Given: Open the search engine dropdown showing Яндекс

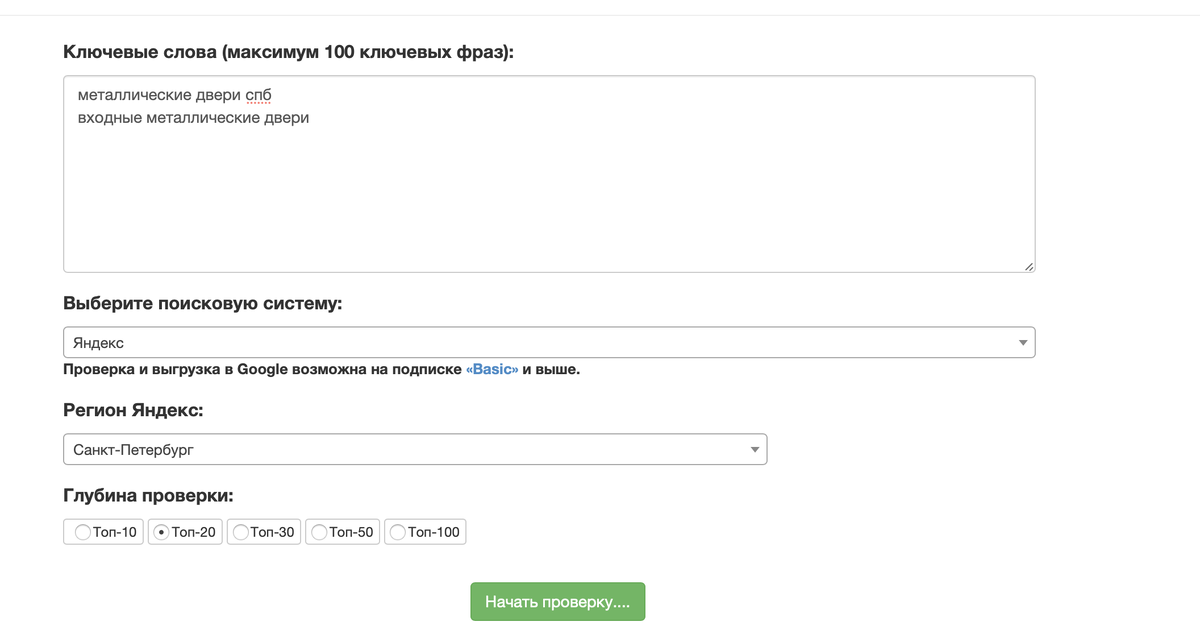Looking at the screenshot, I should (x=548, y=343).
